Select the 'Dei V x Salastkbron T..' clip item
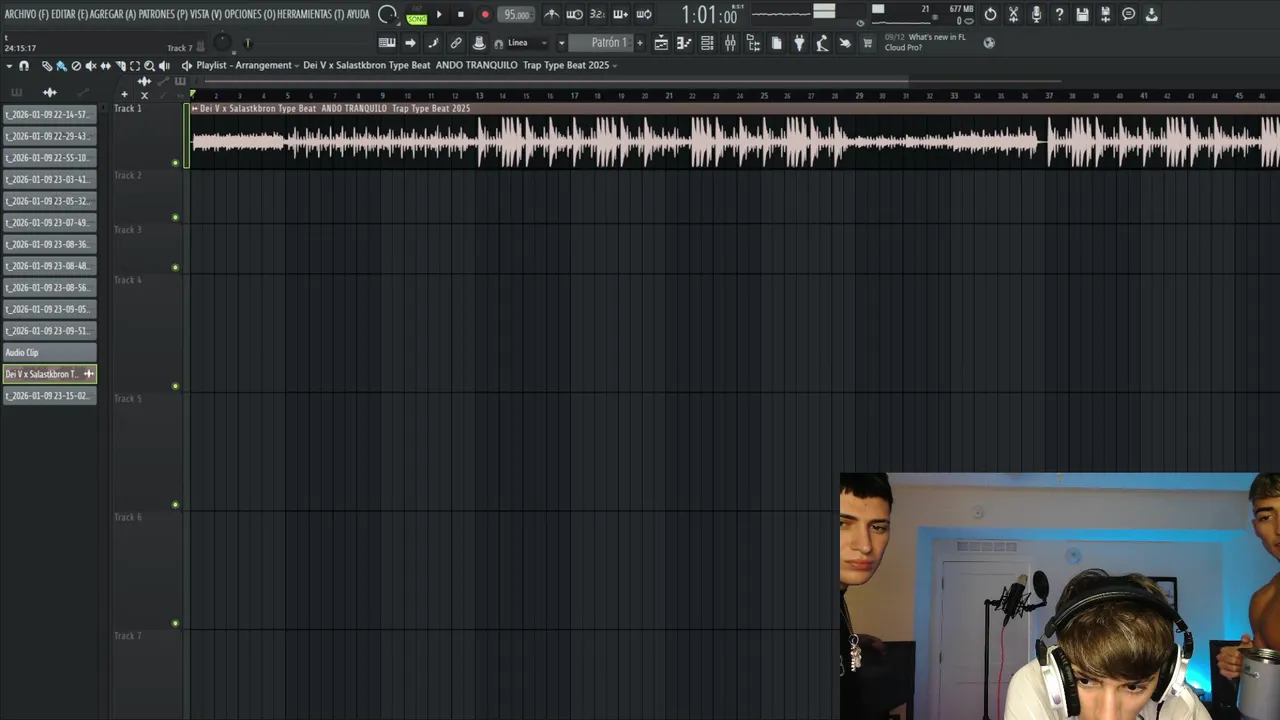 tap(49, 374)
